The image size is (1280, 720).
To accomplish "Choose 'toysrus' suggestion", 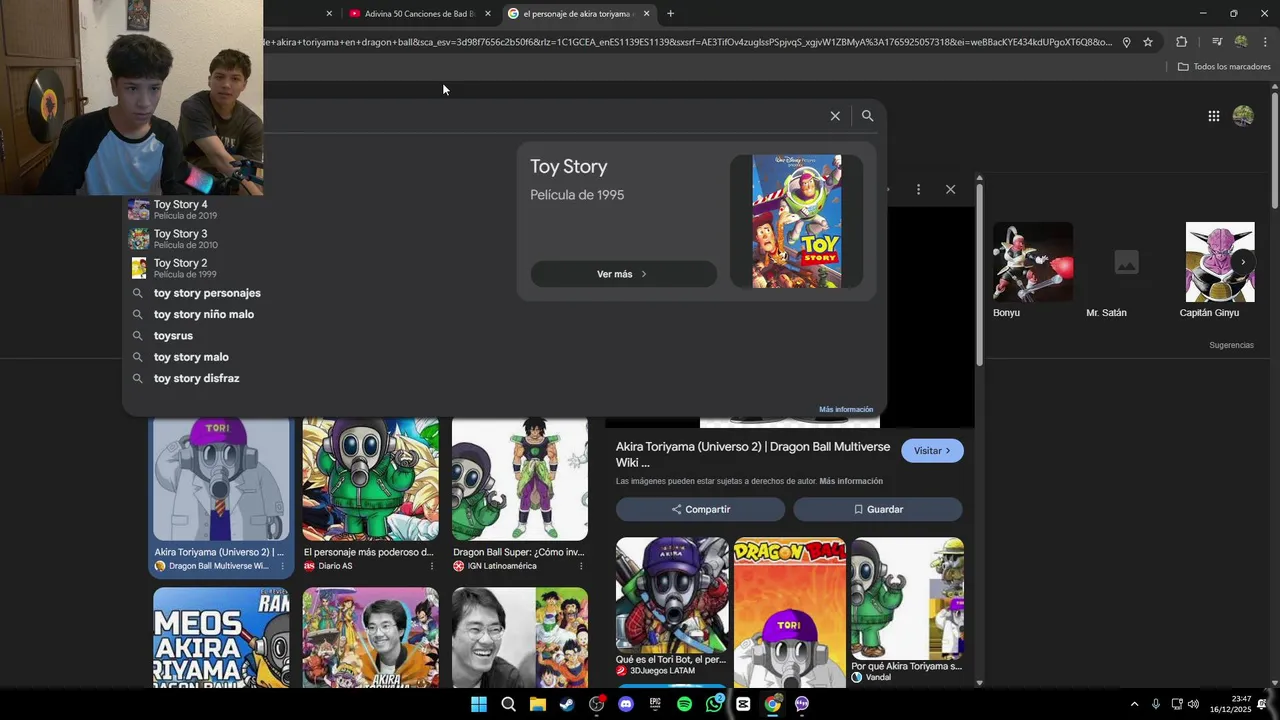I will point(173,336).
